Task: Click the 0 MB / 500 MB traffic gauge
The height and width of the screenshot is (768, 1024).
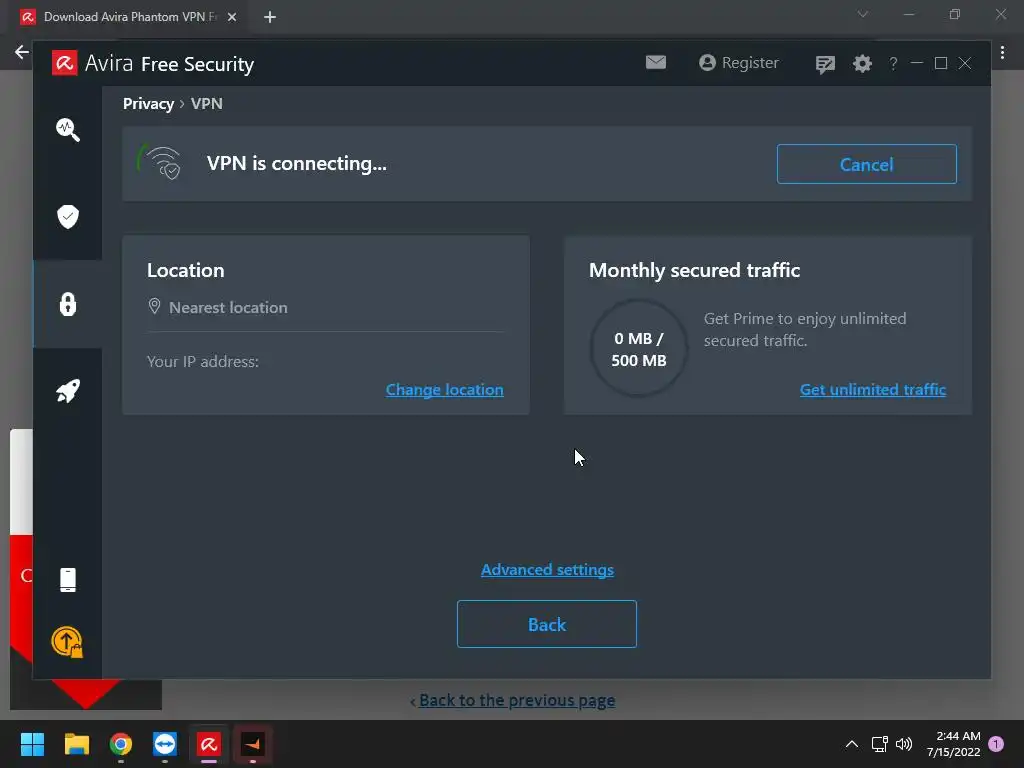Action: pyautogui.click(x=639, y=349)
